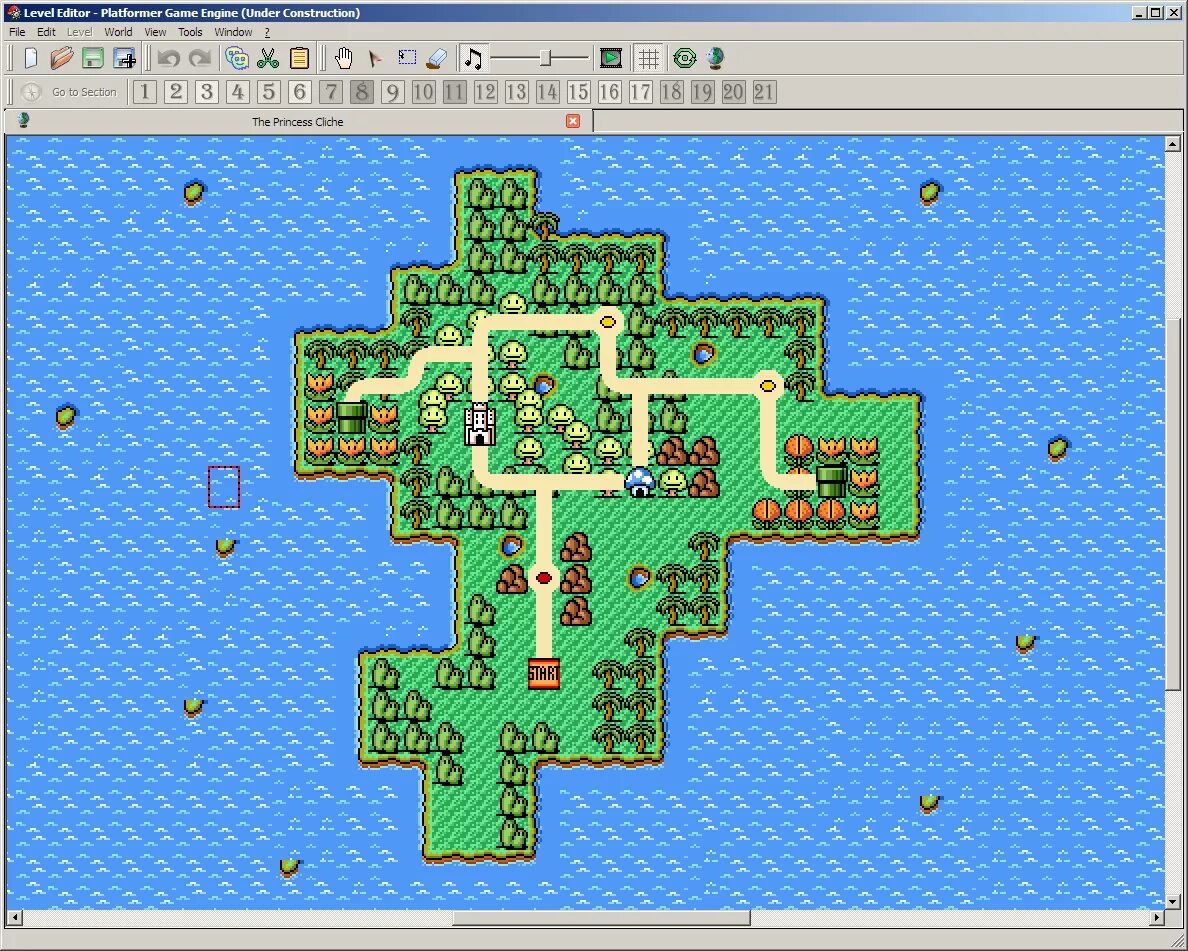This screenshot has width=1188, height=951.
Task: Go to section 12
Action: (486, 92)
